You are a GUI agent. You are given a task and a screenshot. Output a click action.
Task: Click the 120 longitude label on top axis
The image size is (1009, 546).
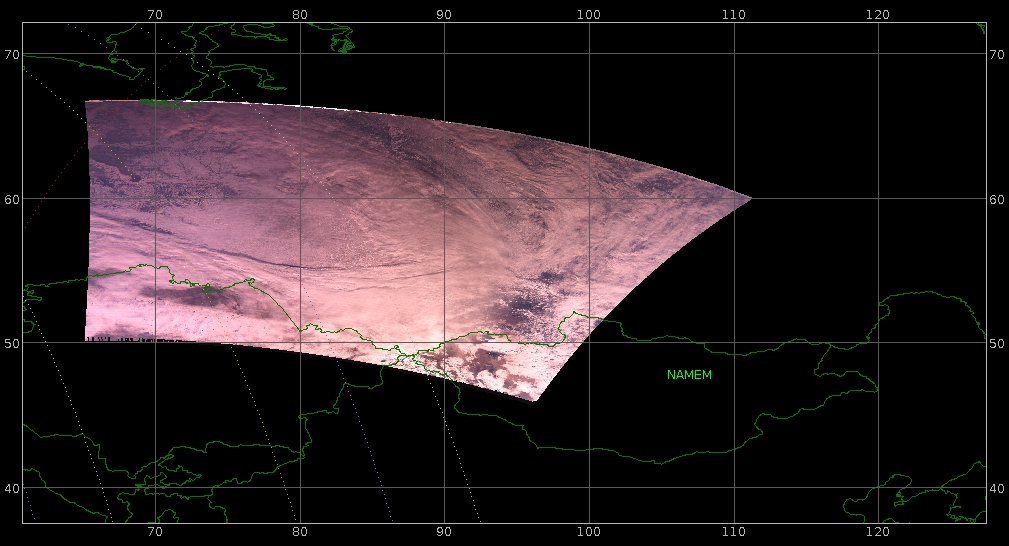pos(878,15)
